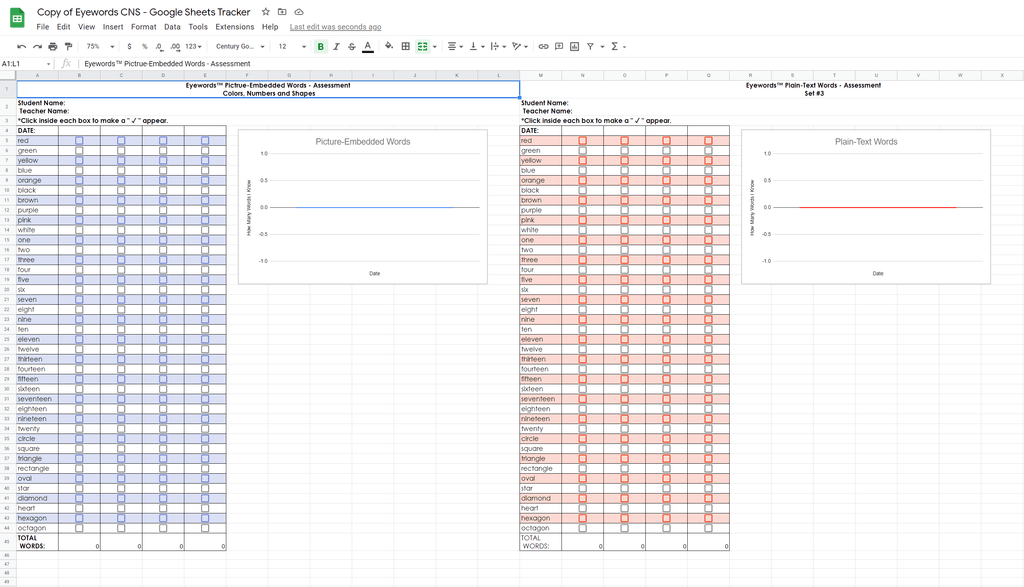
Task: Open the 123 number format dropdown
Action: [193, 46]
